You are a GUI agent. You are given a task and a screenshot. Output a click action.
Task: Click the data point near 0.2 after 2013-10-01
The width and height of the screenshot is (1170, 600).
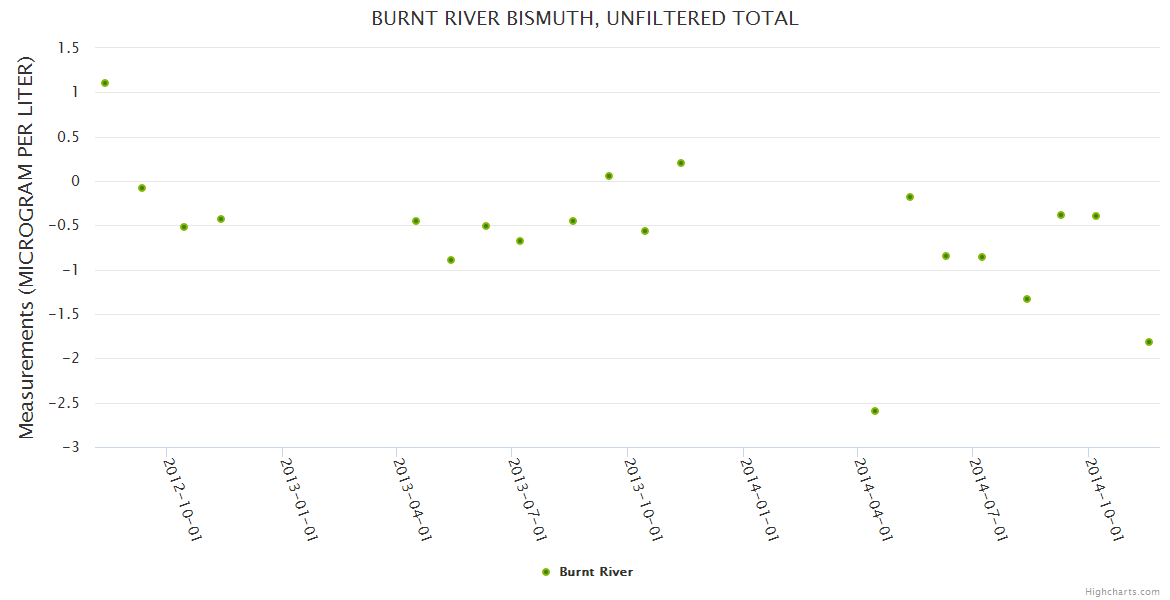[681, 163]
